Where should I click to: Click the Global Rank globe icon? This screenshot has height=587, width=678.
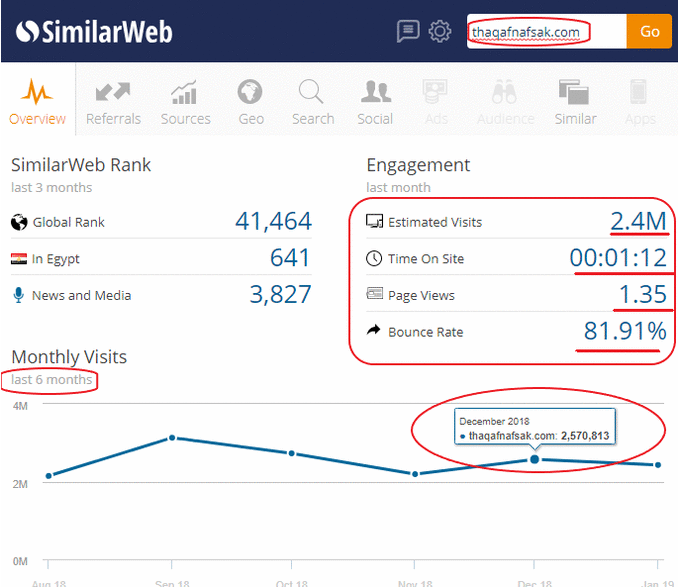point(19,222)
